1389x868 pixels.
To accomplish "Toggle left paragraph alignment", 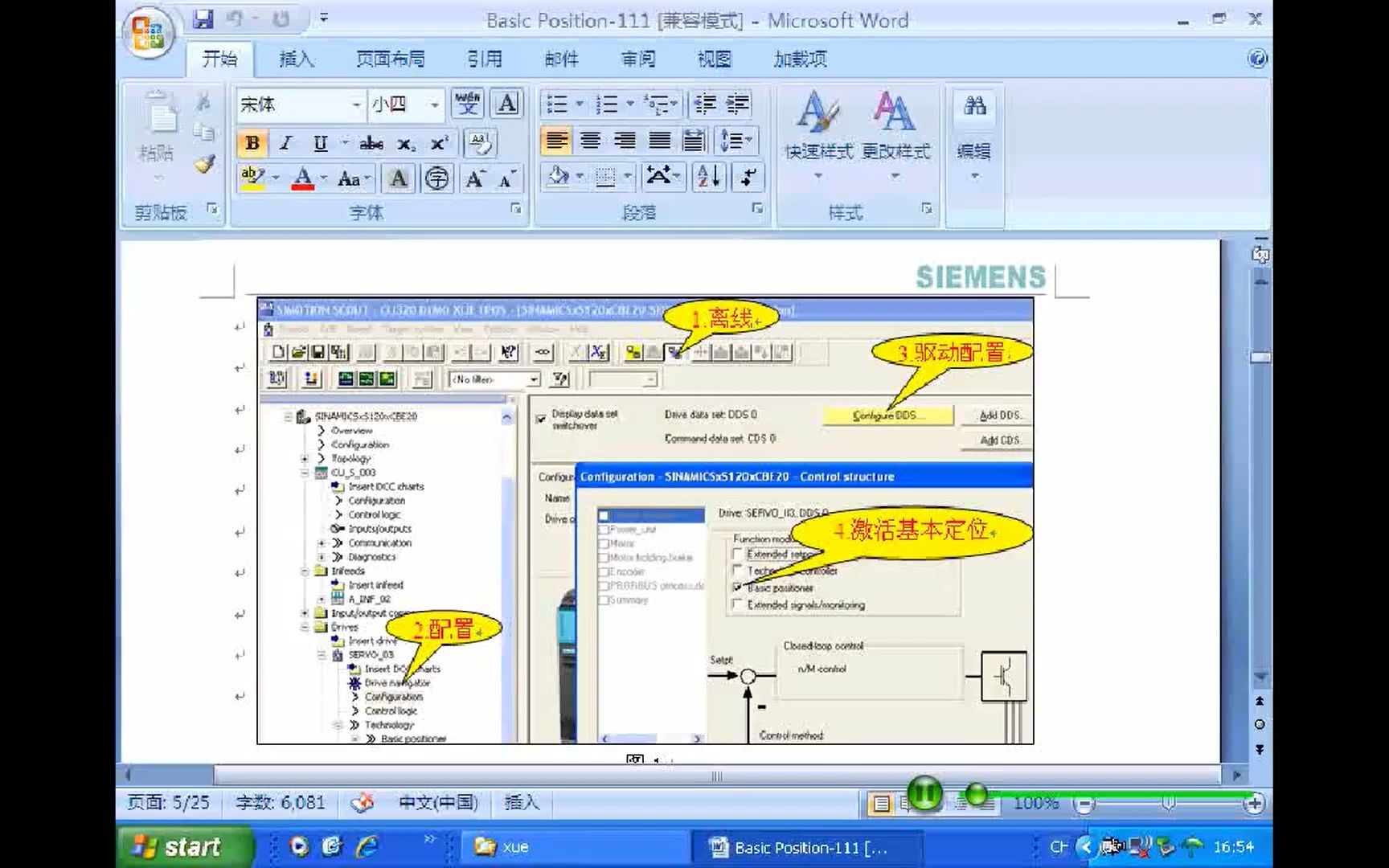I will pos(555,141).
